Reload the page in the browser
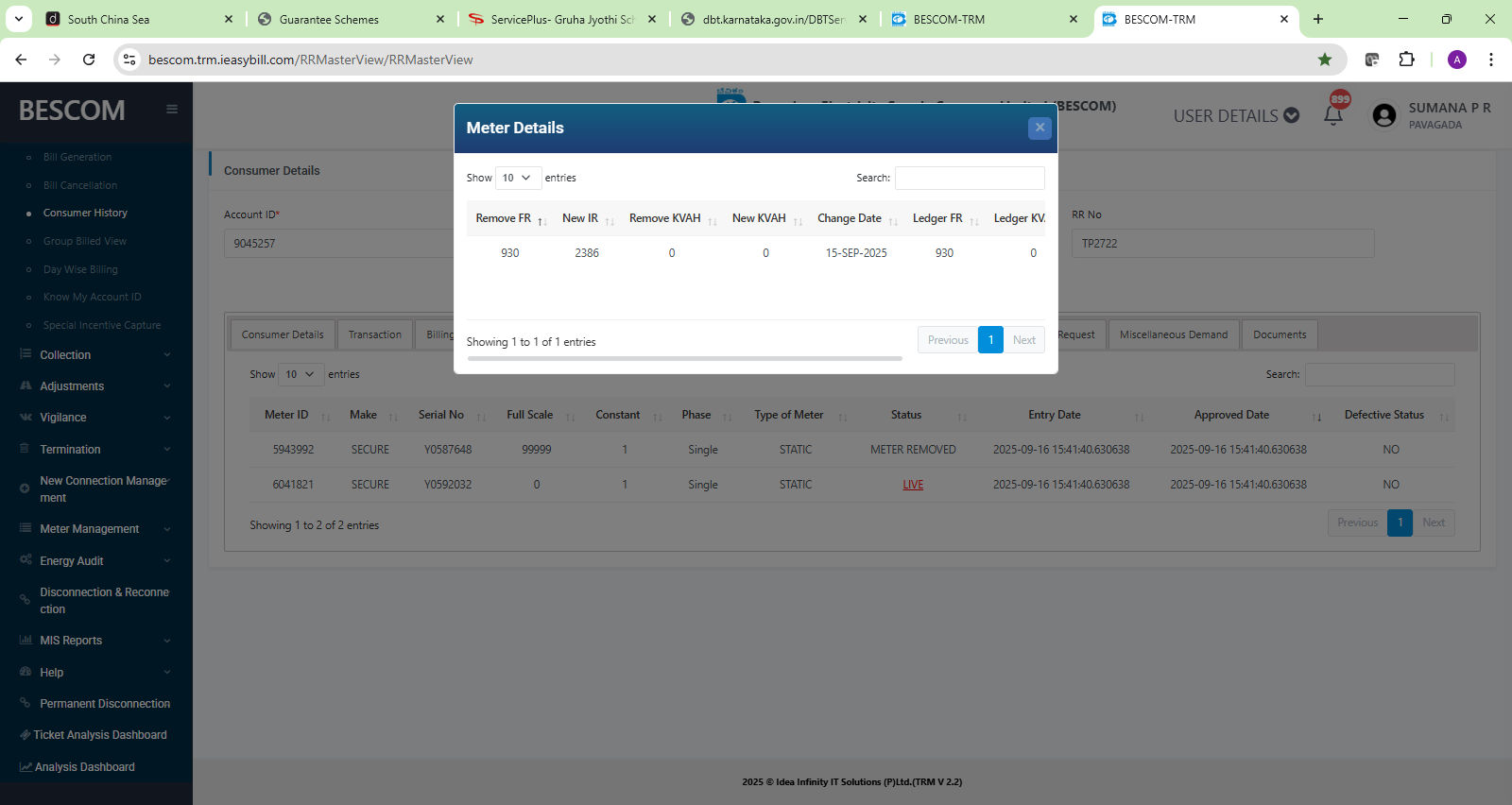The height and width of the screenshot is (805, 1512). click(x=89, y=60)
